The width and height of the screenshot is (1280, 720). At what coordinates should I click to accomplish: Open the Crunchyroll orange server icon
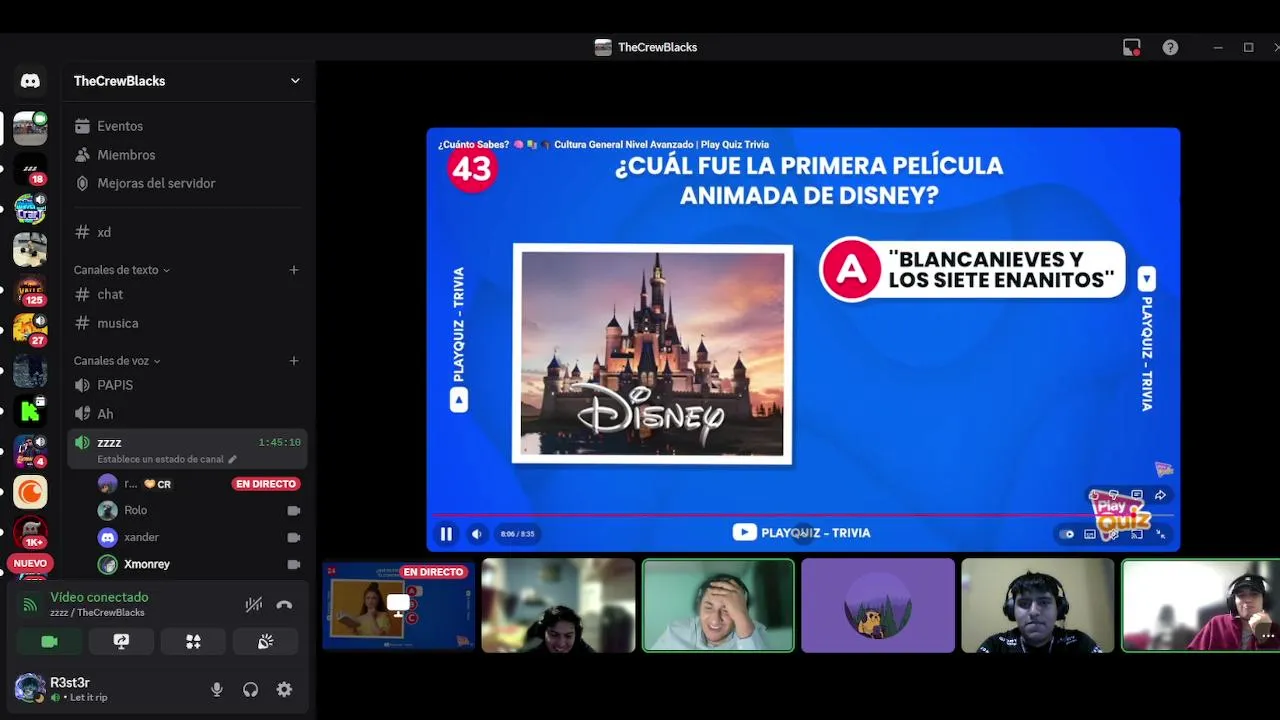[x=30, y=492]
